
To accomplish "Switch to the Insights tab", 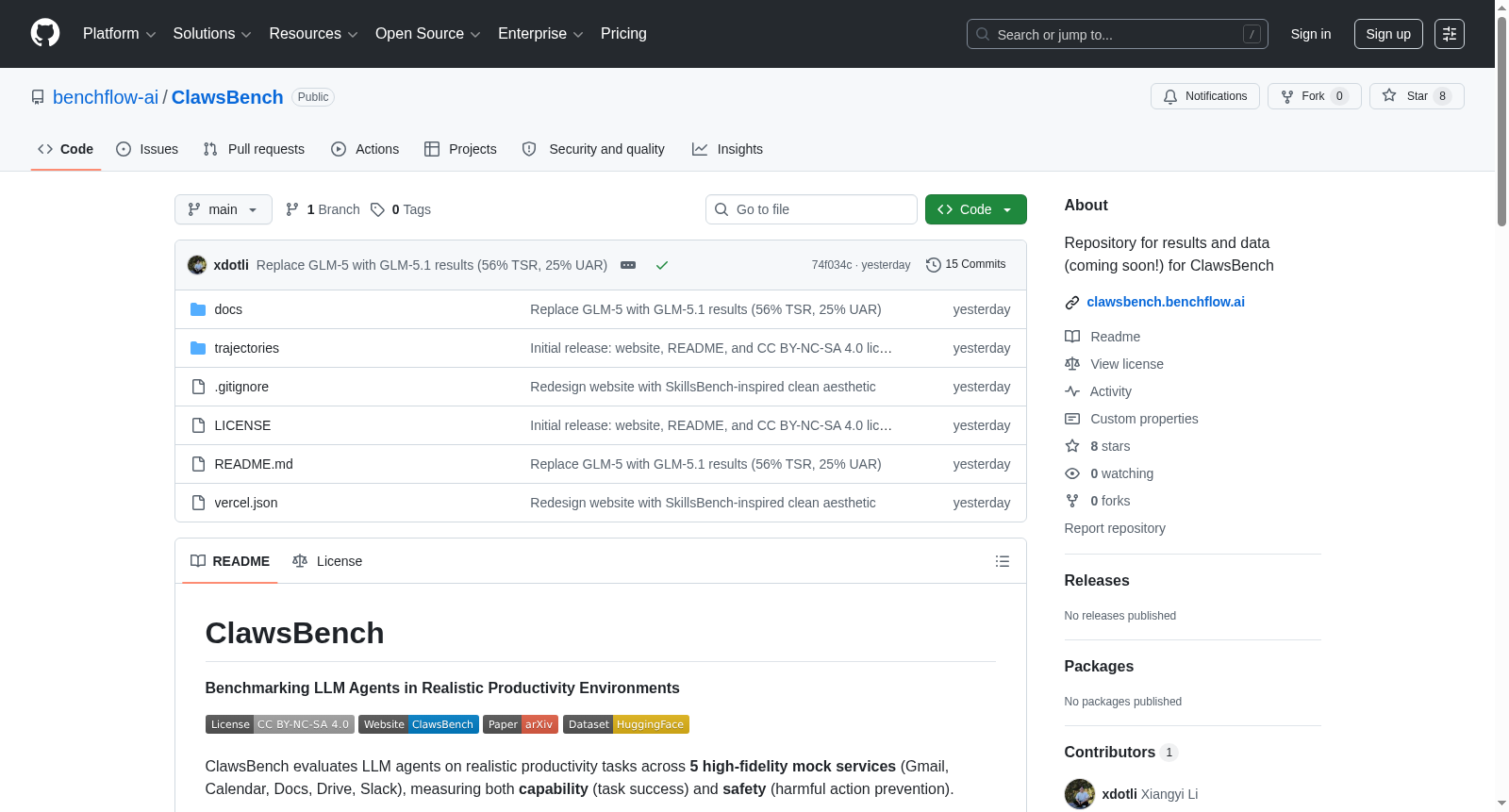I will click(727, 149).
